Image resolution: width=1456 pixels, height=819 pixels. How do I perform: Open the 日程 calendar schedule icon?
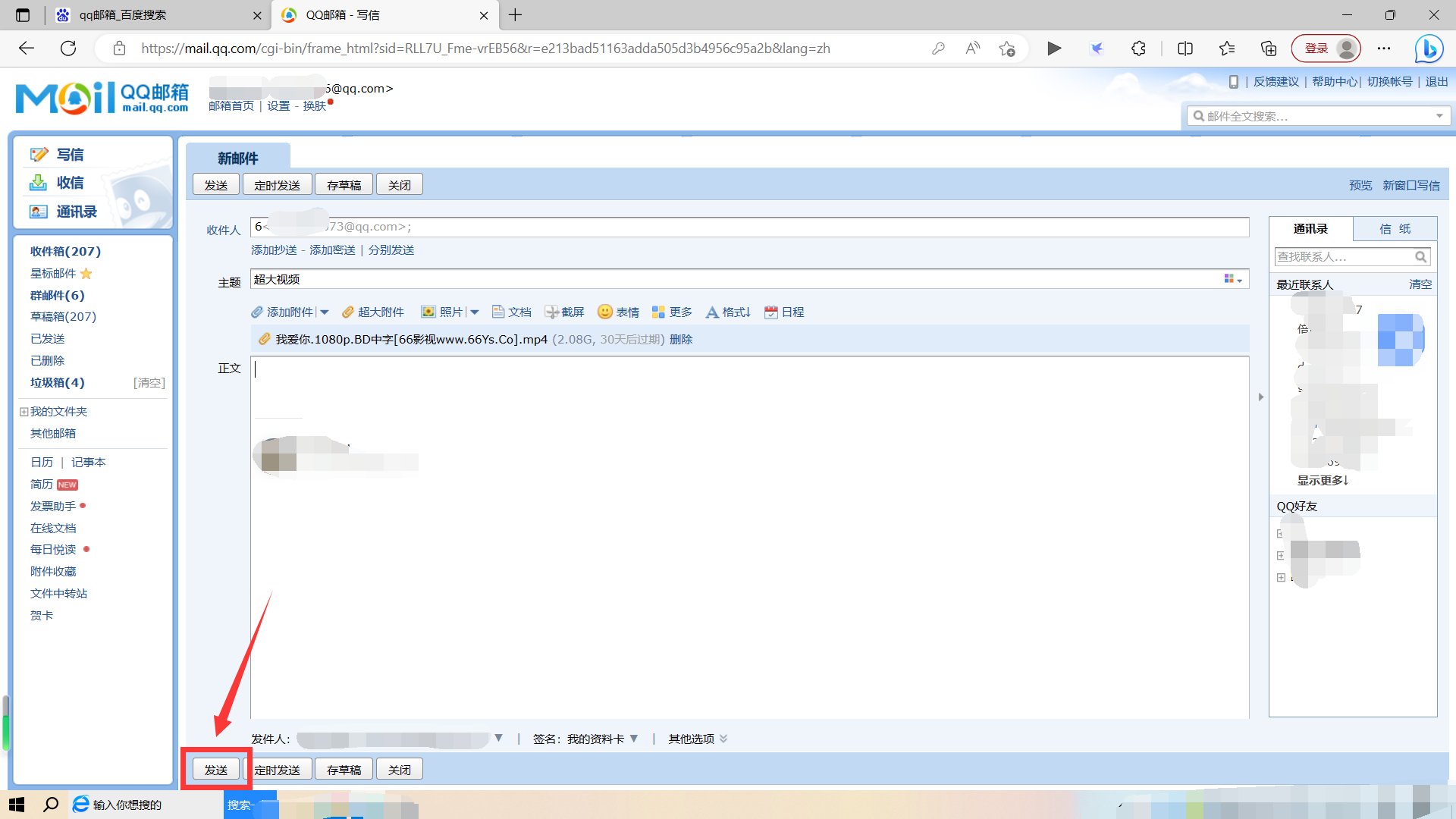pos(771,312)
